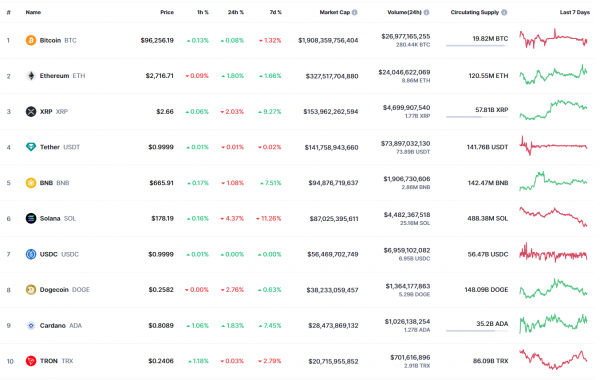The height and width of the screenshot is (380, 600).
Task: Click the Tether green gem icon
Action: 31,147
